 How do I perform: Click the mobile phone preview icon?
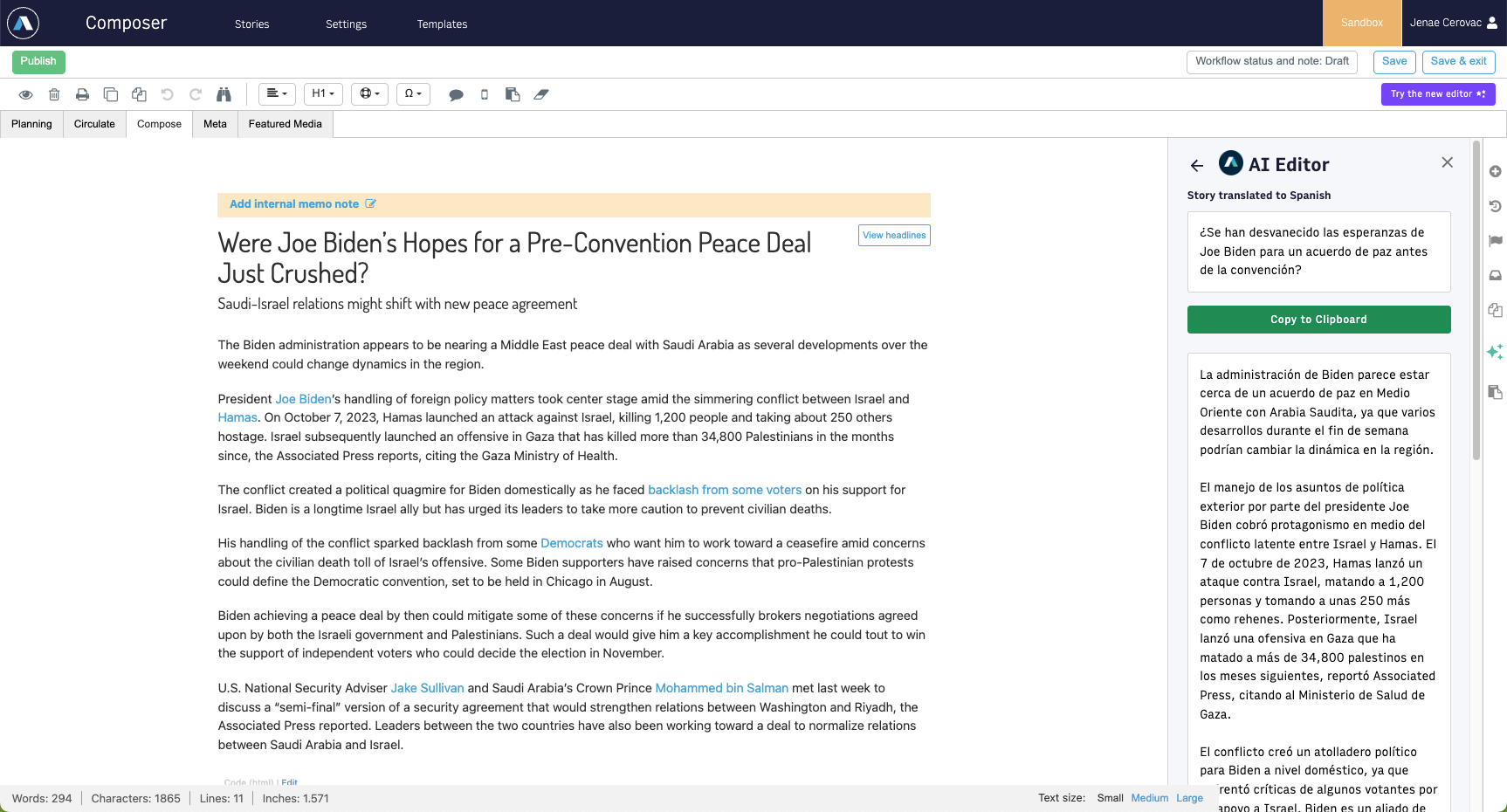[x=485, y=94]
